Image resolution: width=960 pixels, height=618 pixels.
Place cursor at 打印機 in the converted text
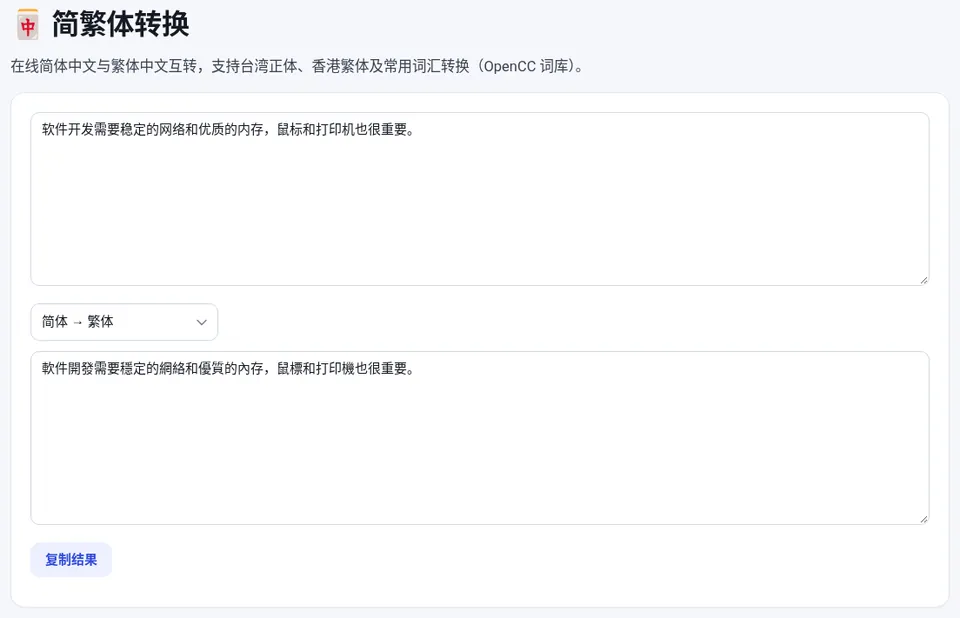coord(336,369)
